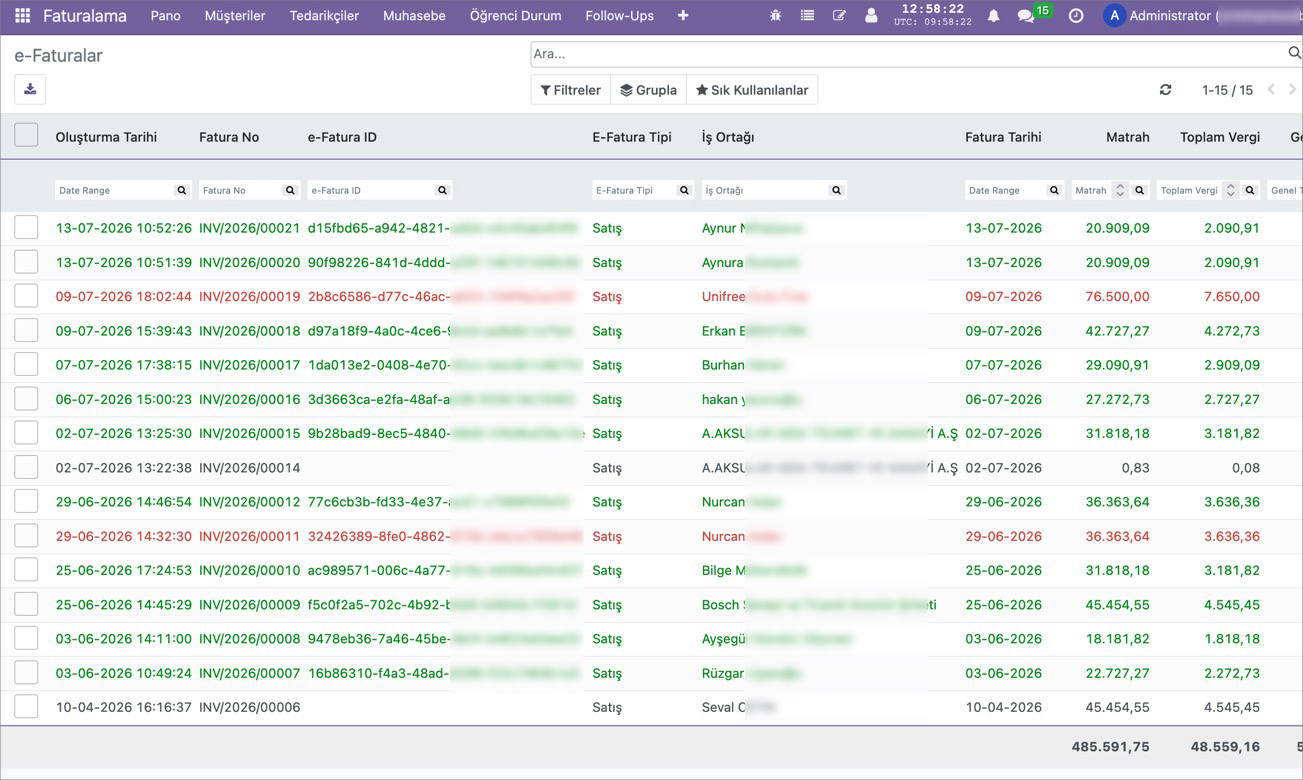Tick the checkbox for INV/2026/00019
Image resolution: width=1303 pixels, height=780 pixels.
click(x=26, y=296)
